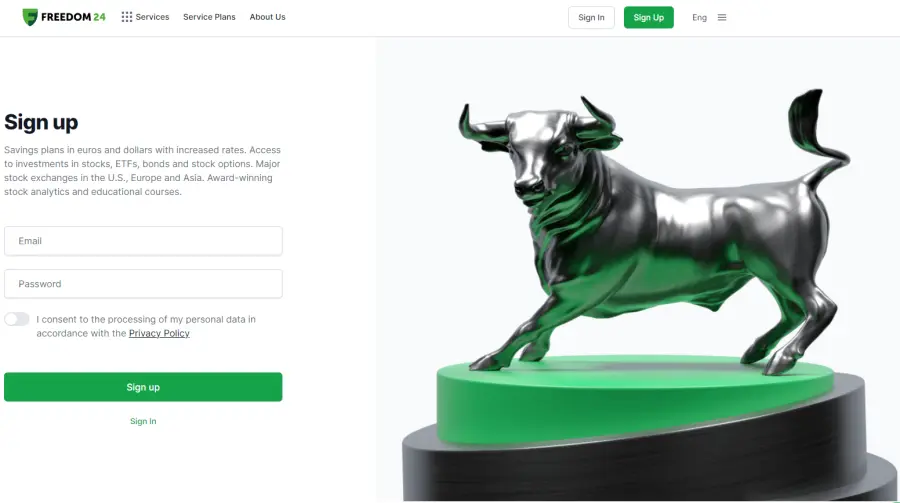
Task: Focus the Email input field
Action: click(x=143, y=241)
